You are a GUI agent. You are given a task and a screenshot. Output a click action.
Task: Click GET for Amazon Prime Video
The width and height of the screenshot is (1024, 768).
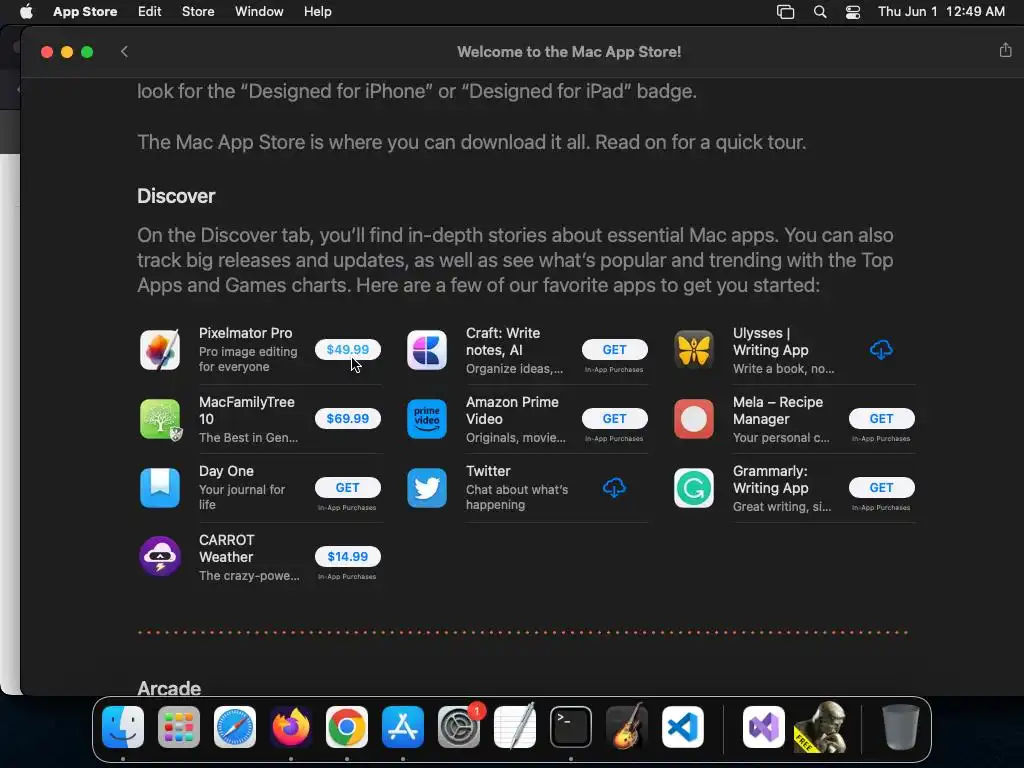pyautogui.click(x=615, y=419)
